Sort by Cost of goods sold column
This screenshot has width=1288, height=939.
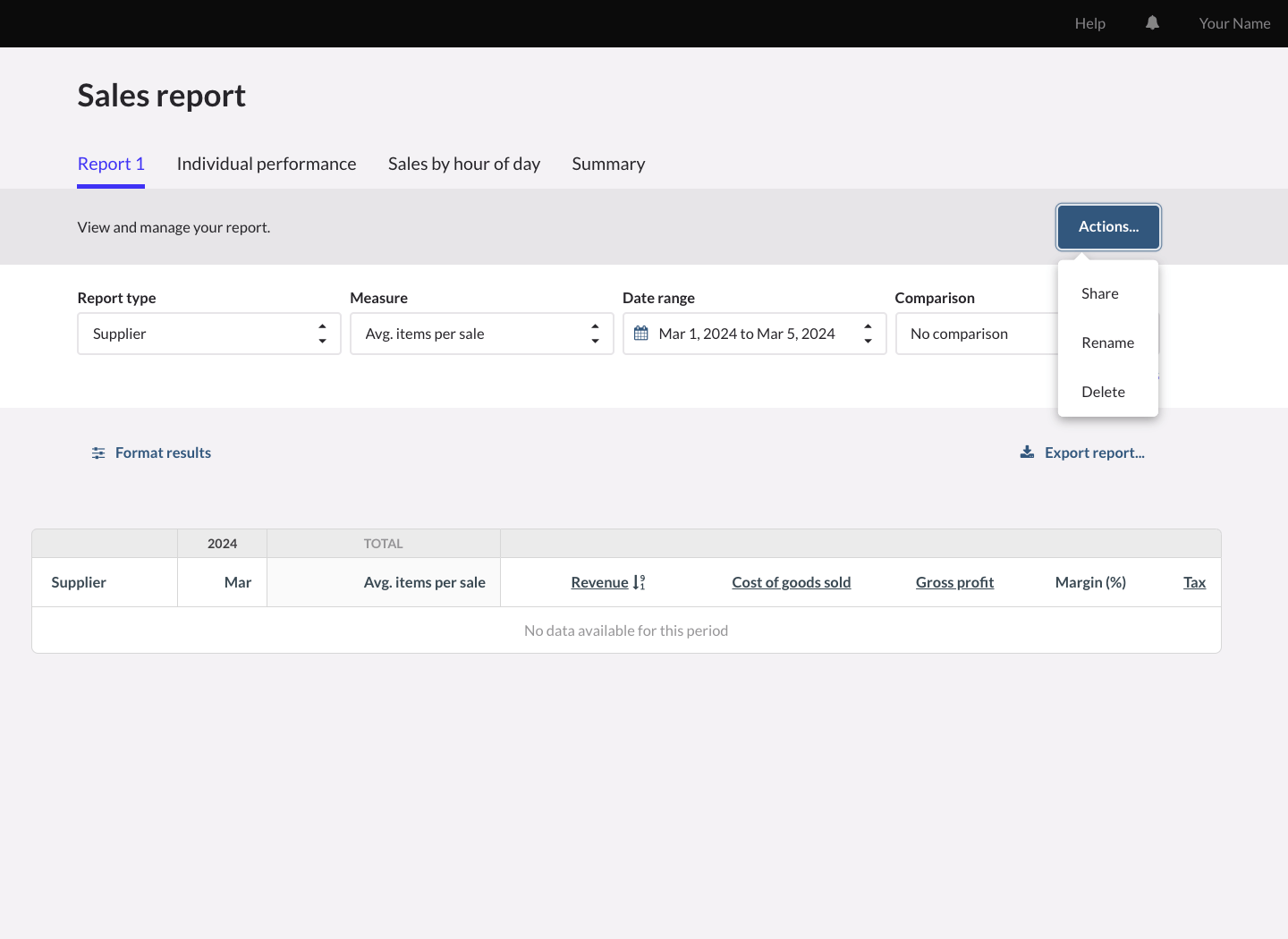[791, 583]
